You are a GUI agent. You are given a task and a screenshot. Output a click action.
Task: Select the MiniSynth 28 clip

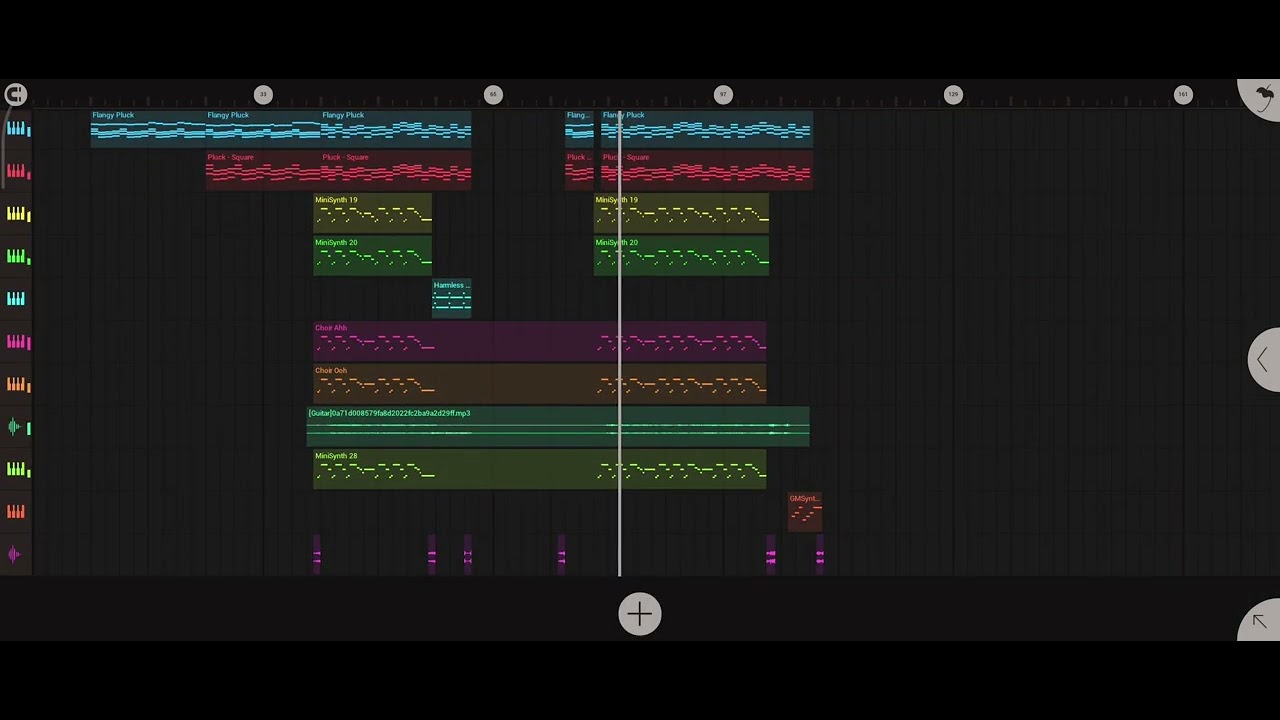click(x=540, y=470)
